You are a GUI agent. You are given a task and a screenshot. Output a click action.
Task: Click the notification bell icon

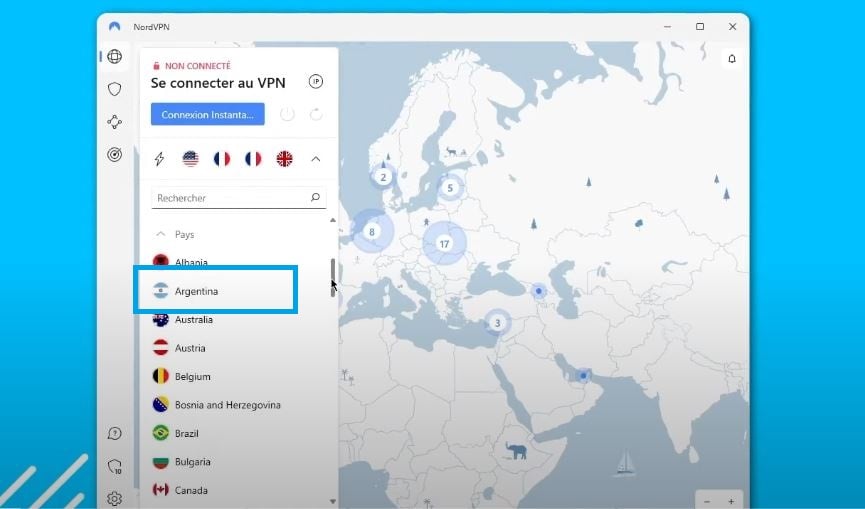(x=732, y=59)
